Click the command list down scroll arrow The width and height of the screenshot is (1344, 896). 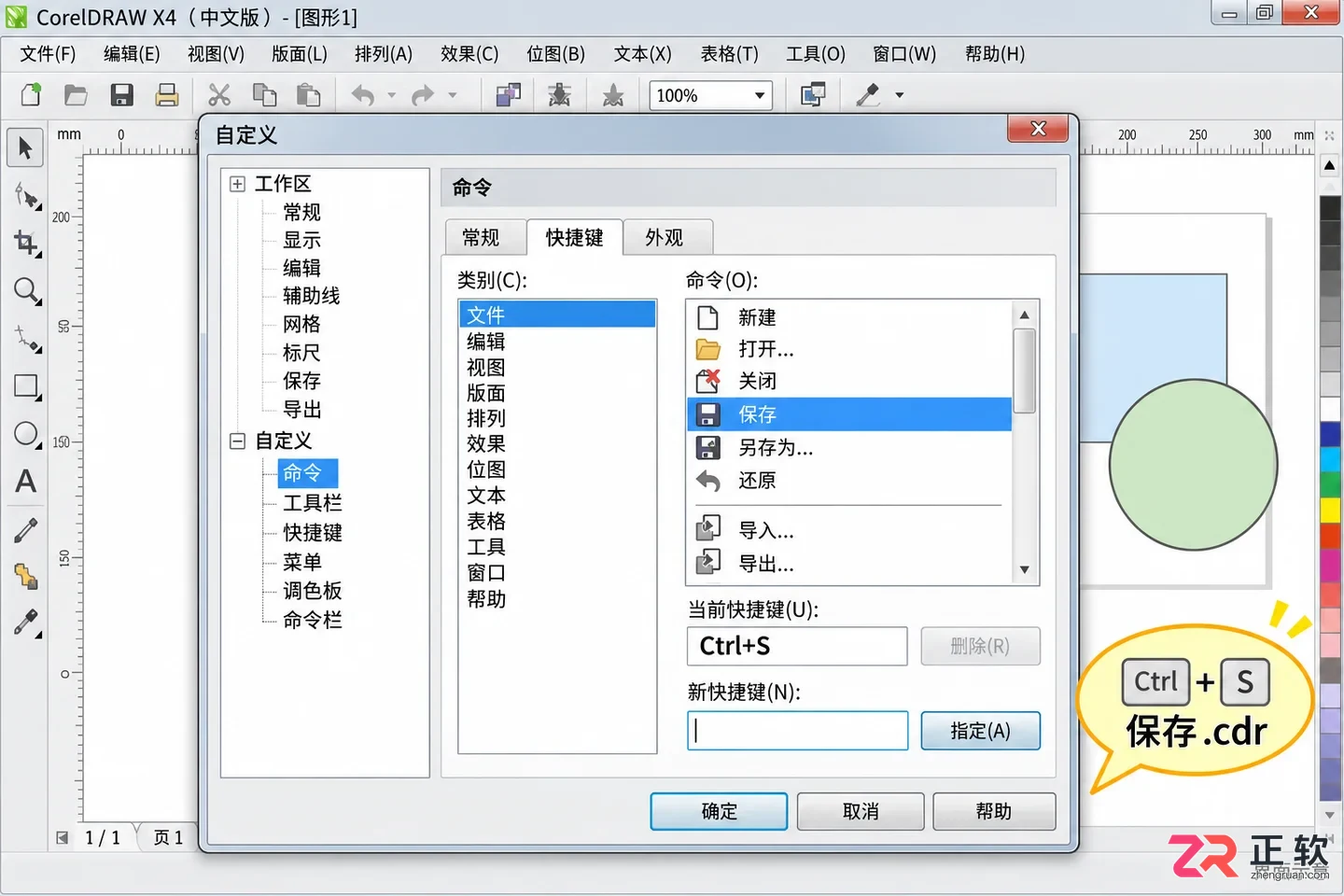click(x=1025, y=570)
